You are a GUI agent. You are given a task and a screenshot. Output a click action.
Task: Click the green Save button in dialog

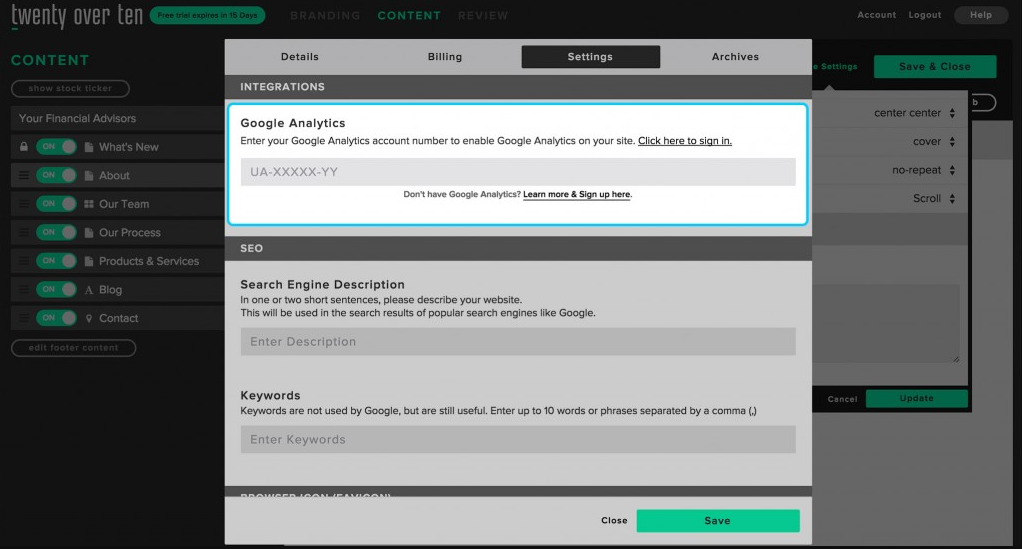pyautogui.click(x=718, y=520)
